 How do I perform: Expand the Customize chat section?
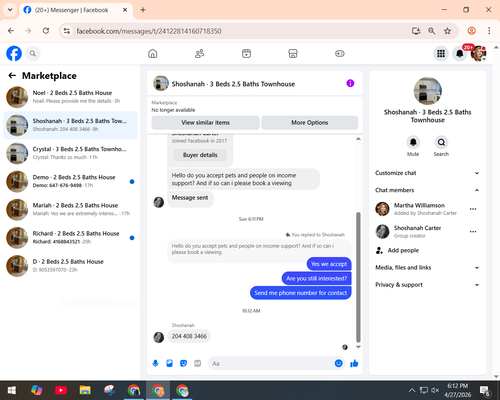(428, 173)
